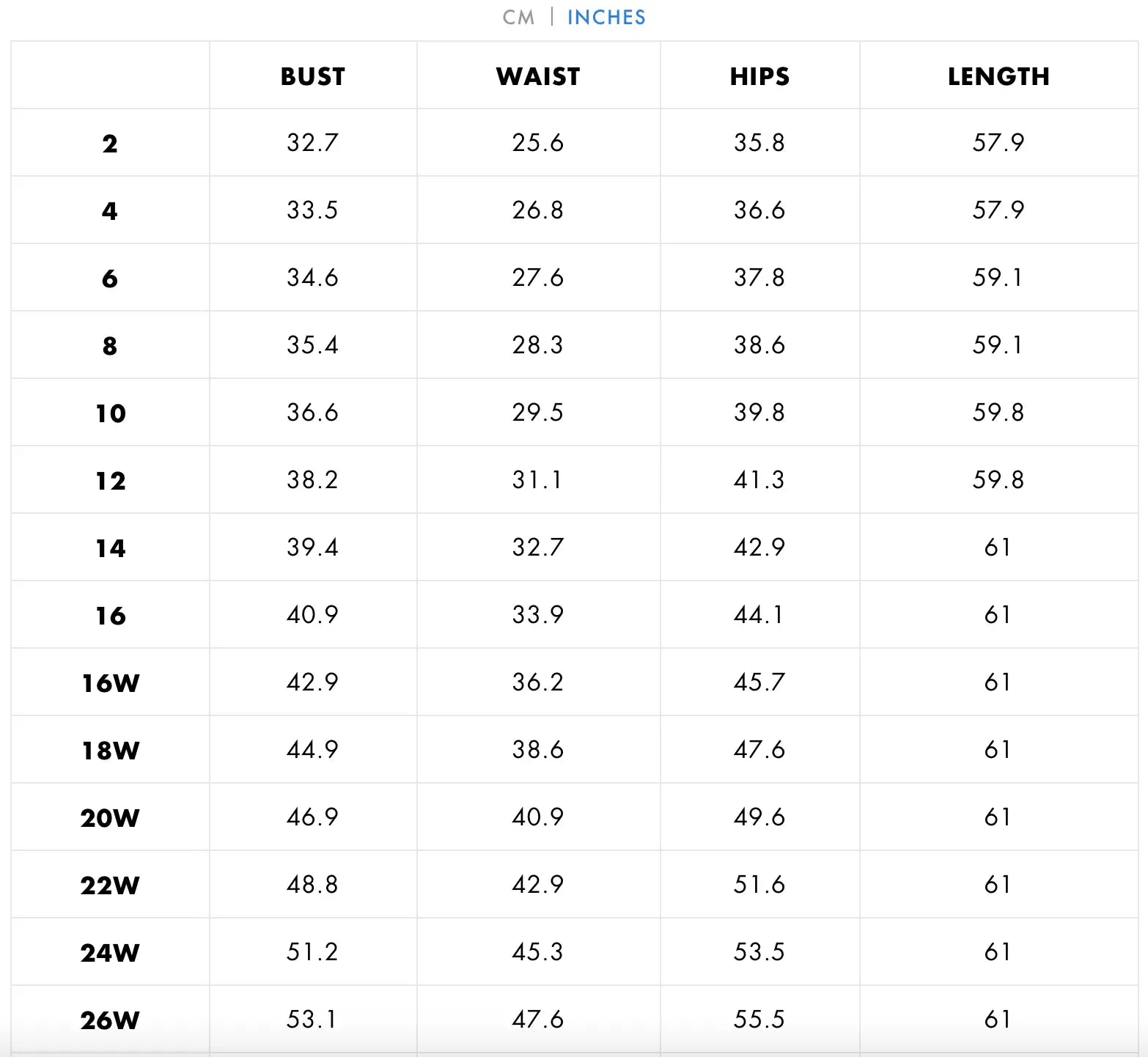Image resolution: width=1148 pixels, height=1057 pixels.
Task: Click length value 57.9 for size 2
Action: [998, 142]
